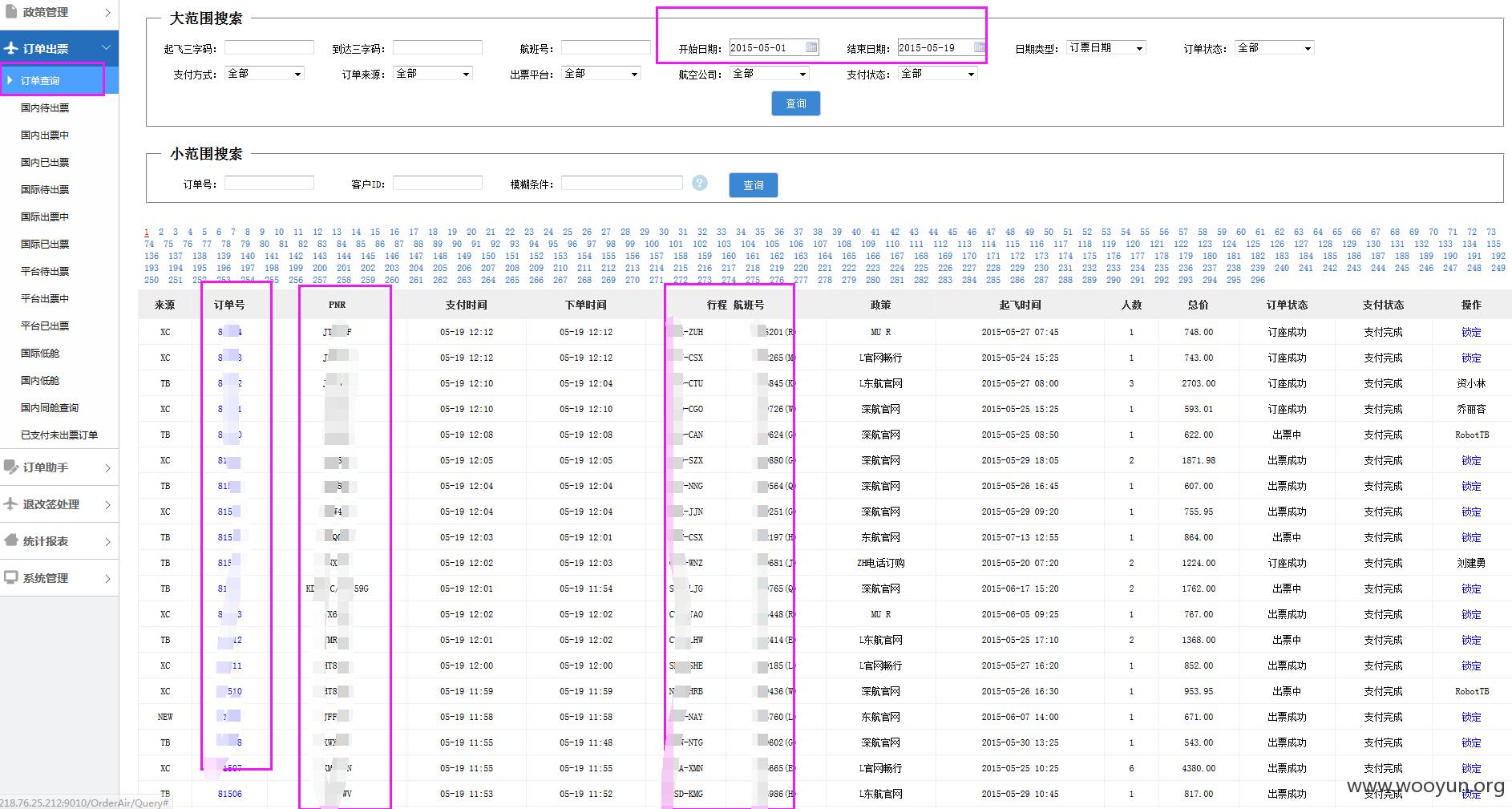Open 已支付未出票订单 in the sidebar
This screenshot has width=1512, height=809.
59,435
